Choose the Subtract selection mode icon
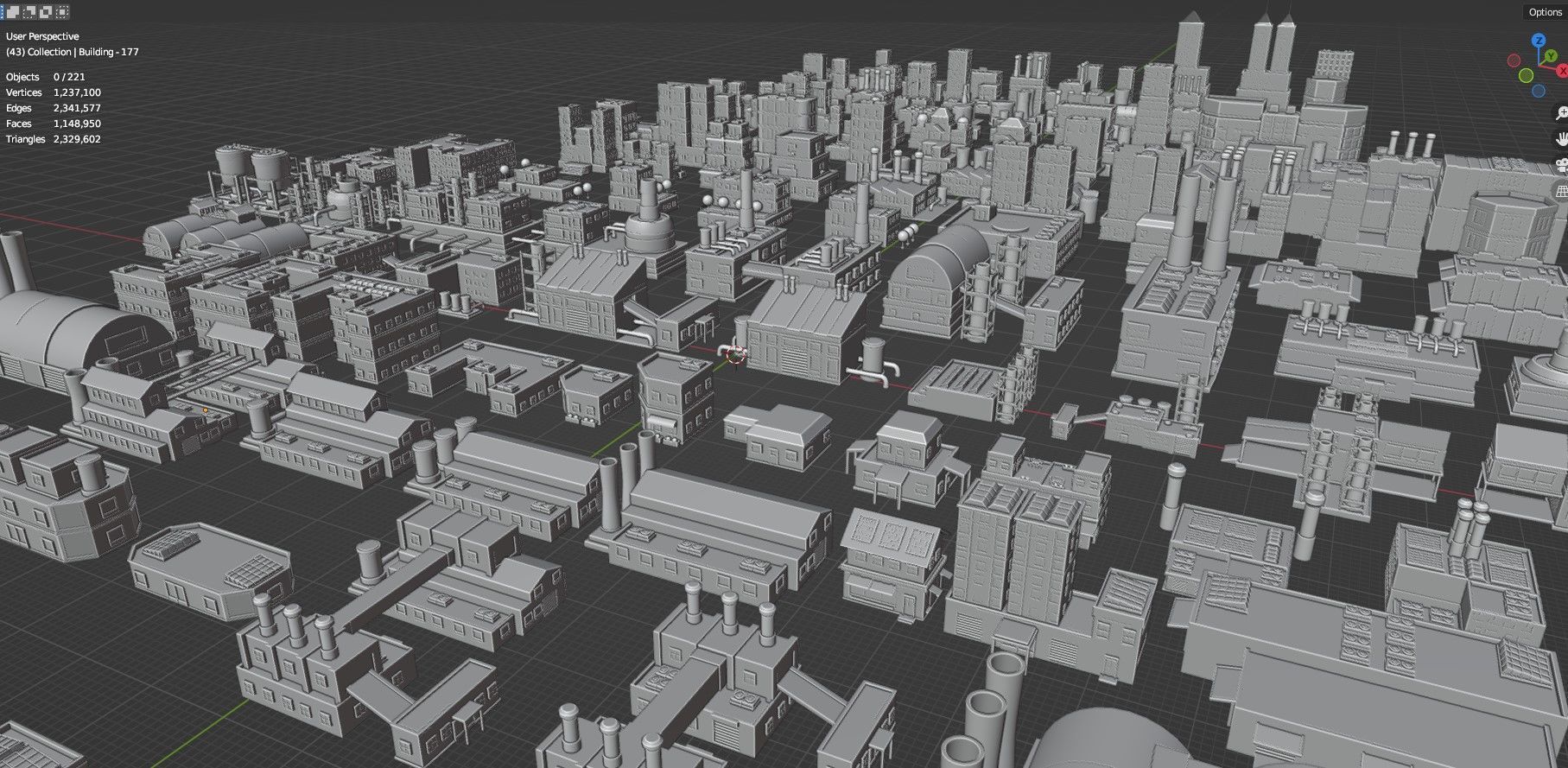Image resolution: width=1568 pixels, height=768 pixels. pos(29,12)
